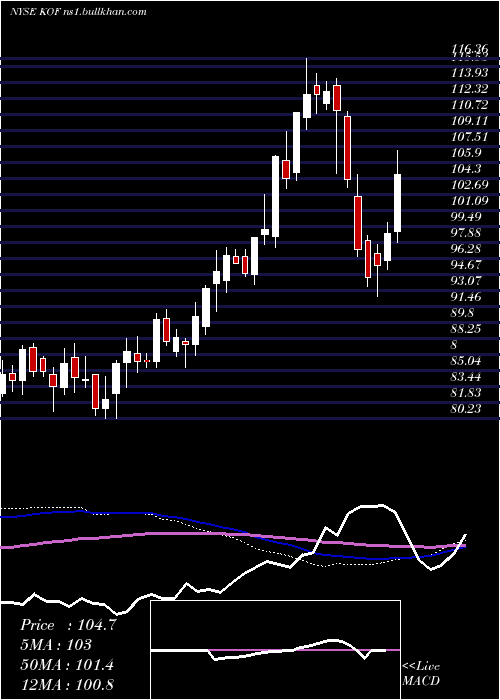Open the Live MACD inset chart
Screen dimensions: 500x700
275,650
